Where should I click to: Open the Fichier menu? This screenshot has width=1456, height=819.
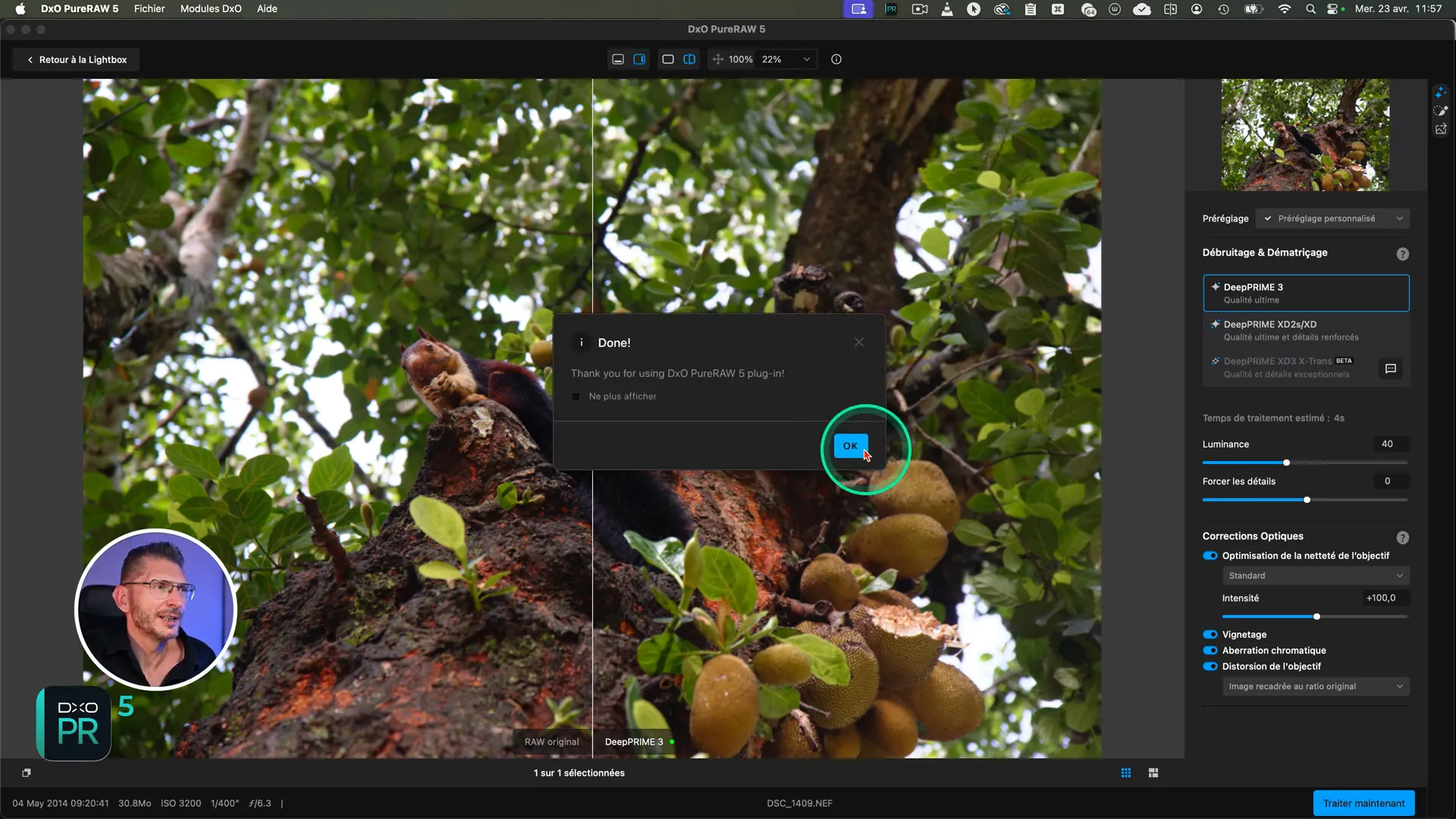(149, 9)
